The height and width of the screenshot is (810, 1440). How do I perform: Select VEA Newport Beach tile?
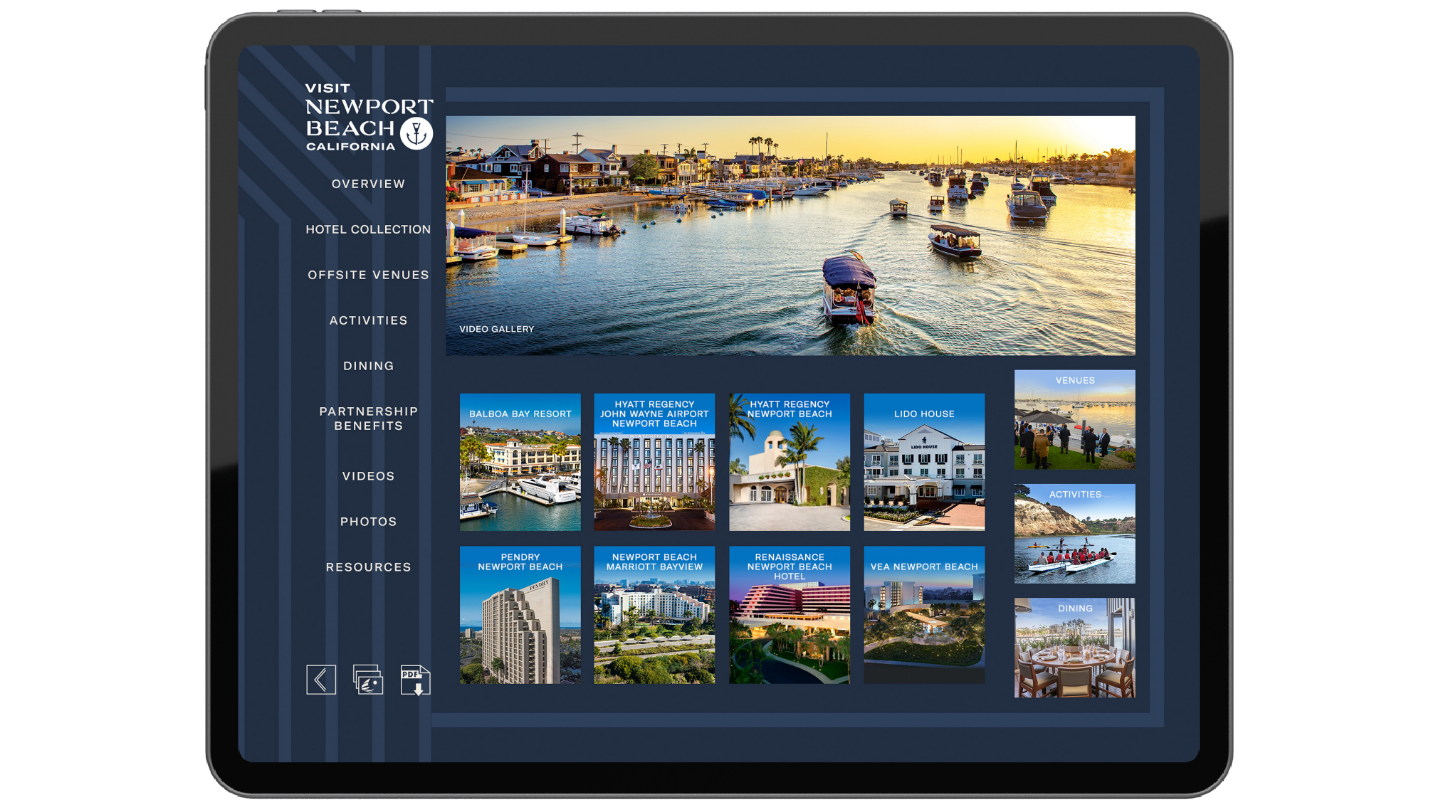(924, 615)
